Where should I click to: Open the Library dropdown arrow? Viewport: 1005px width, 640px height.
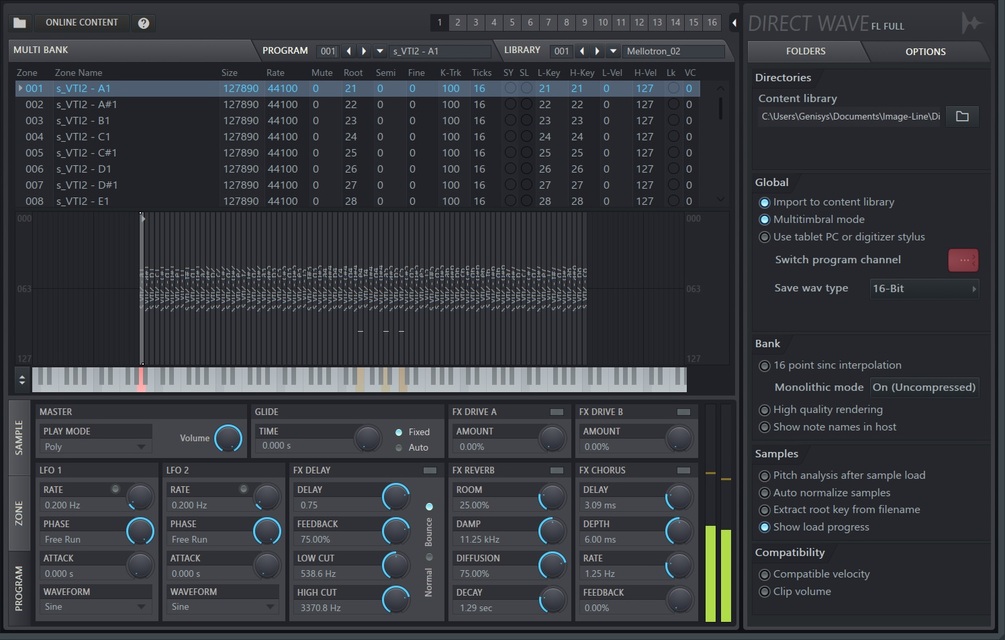click(x=613, y=51)
